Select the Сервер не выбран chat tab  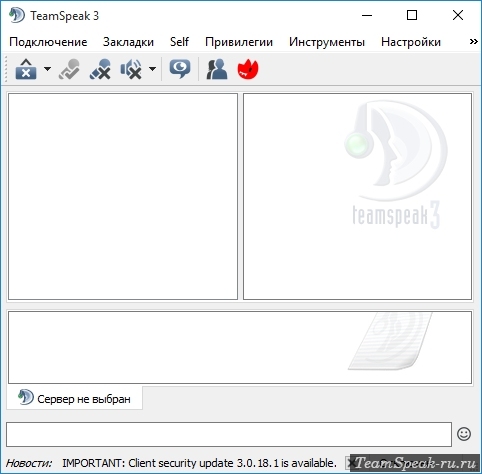[x=75, y=398]
